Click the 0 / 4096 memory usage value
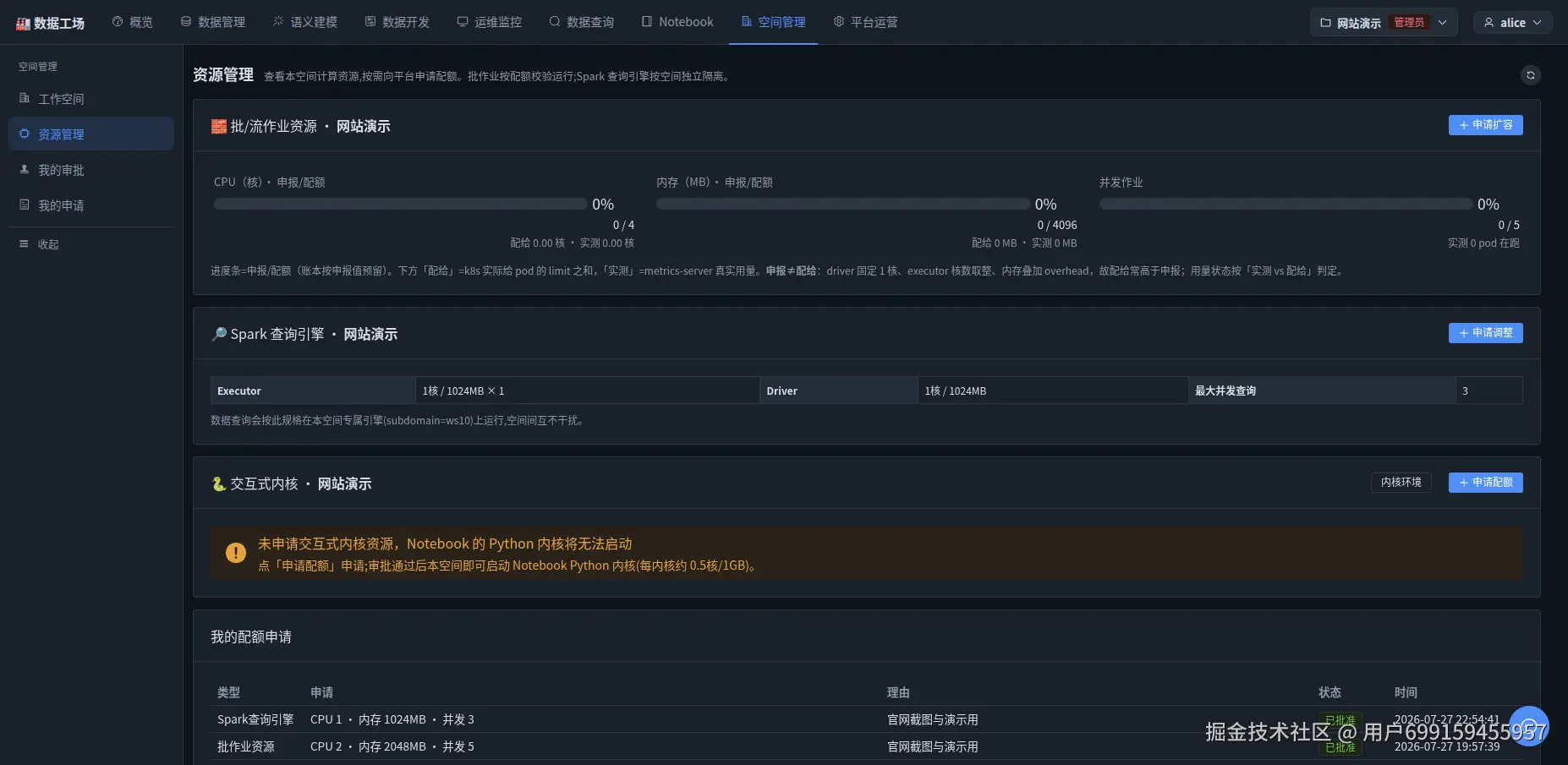This screenshot has width=1568, height=765. pos(1057,225)
